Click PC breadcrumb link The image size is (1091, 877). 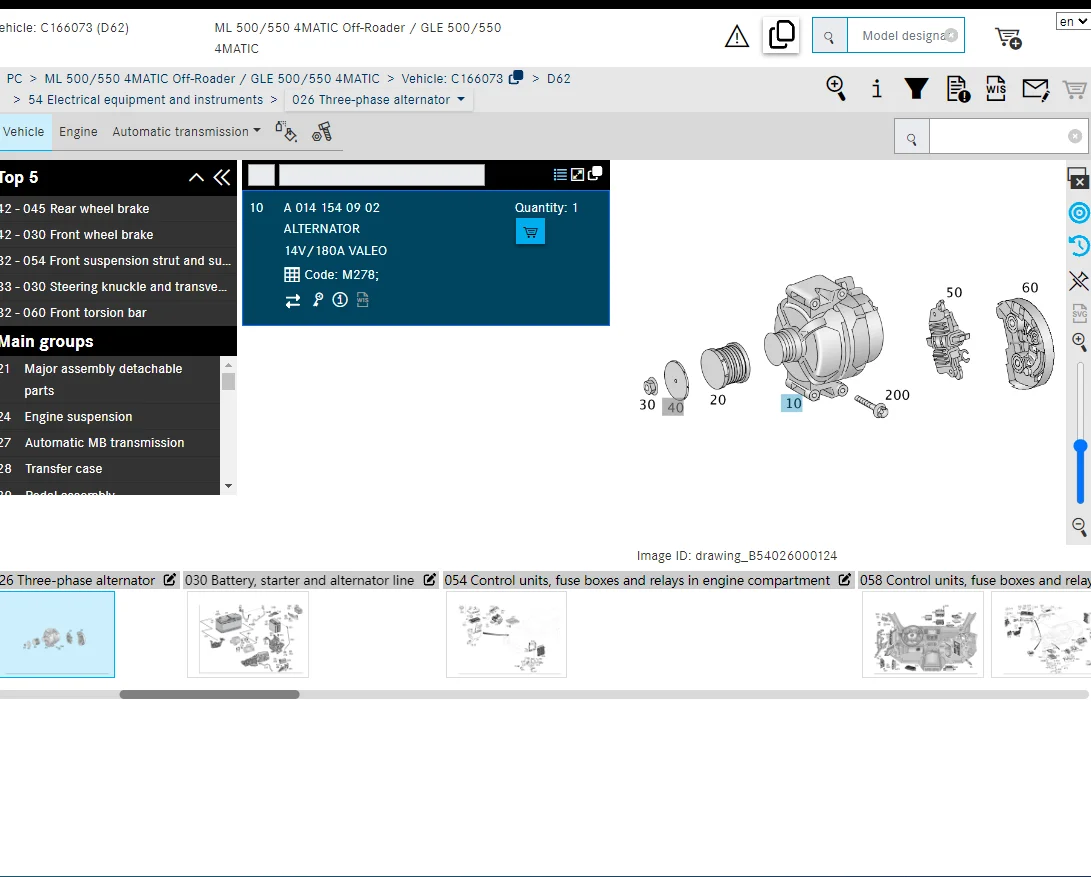point(15,79)
